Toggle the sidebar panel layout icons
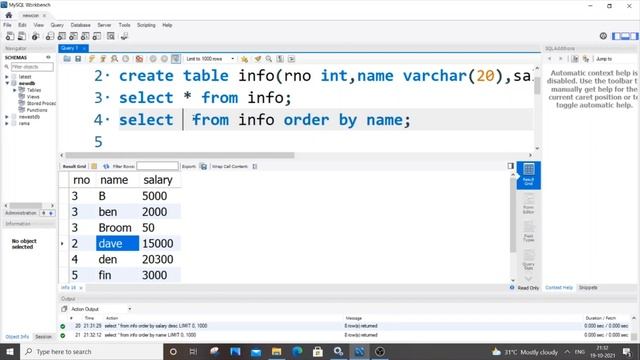This screenshot has width=640, height=360. coord(625,36)
